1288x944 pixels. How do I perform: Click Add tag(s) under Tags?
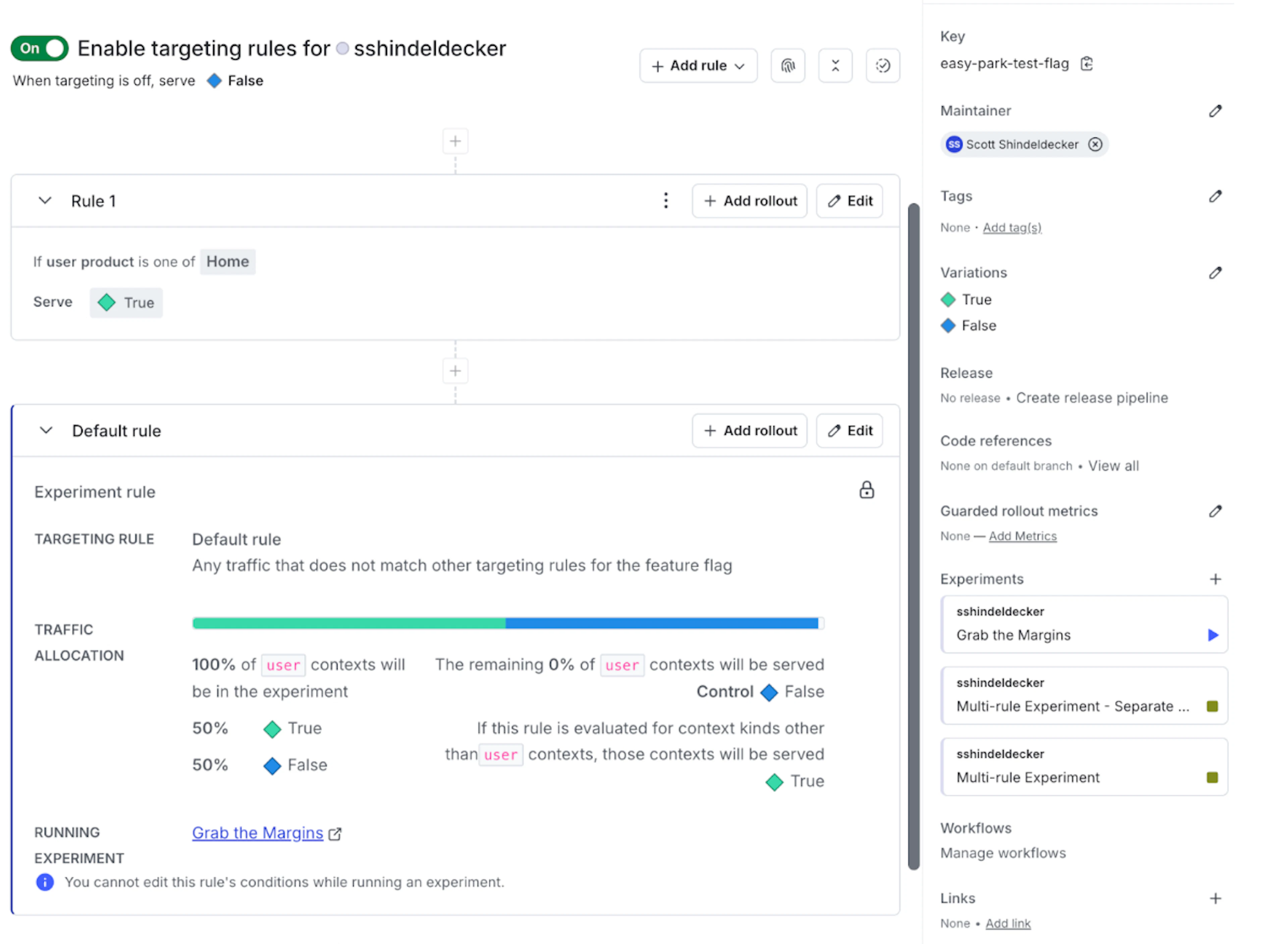[x=1012, y=227]
